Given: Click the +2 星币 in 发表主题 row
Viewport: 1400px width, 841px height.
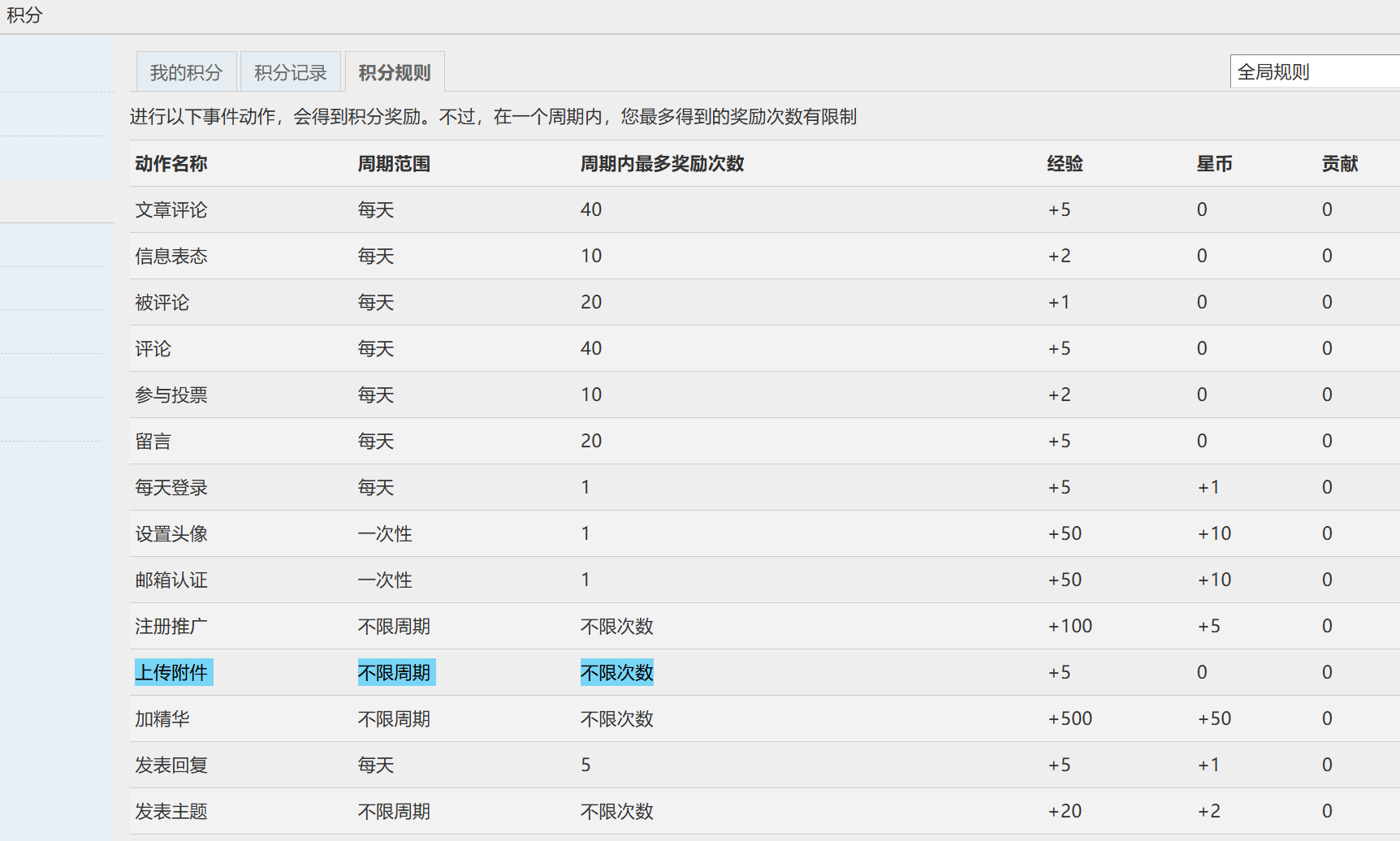Looking at the screenshot, I should 1209,811.
